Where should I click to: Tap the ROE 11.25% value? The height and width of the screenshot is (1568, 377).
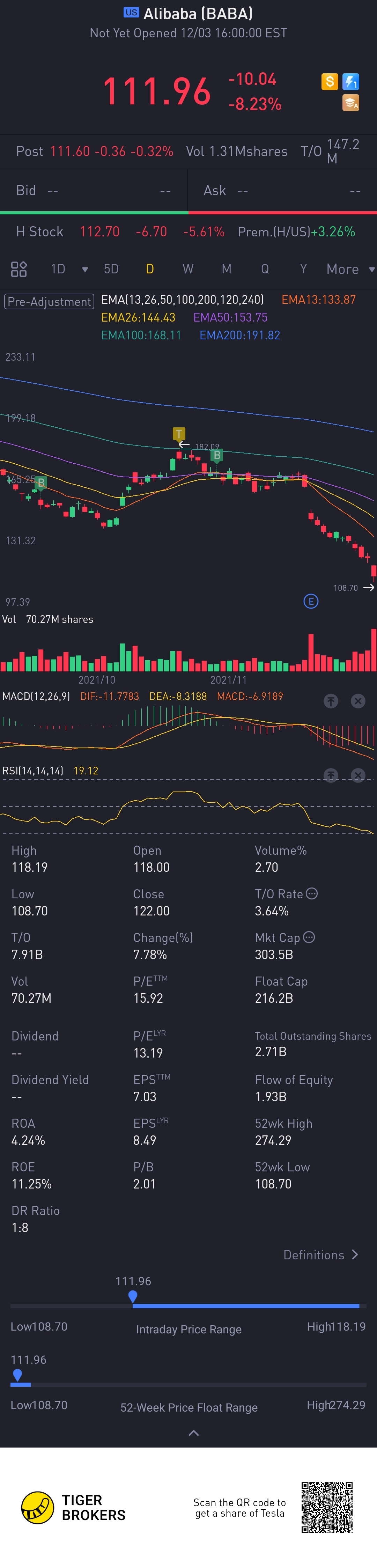coord(32,1184)
